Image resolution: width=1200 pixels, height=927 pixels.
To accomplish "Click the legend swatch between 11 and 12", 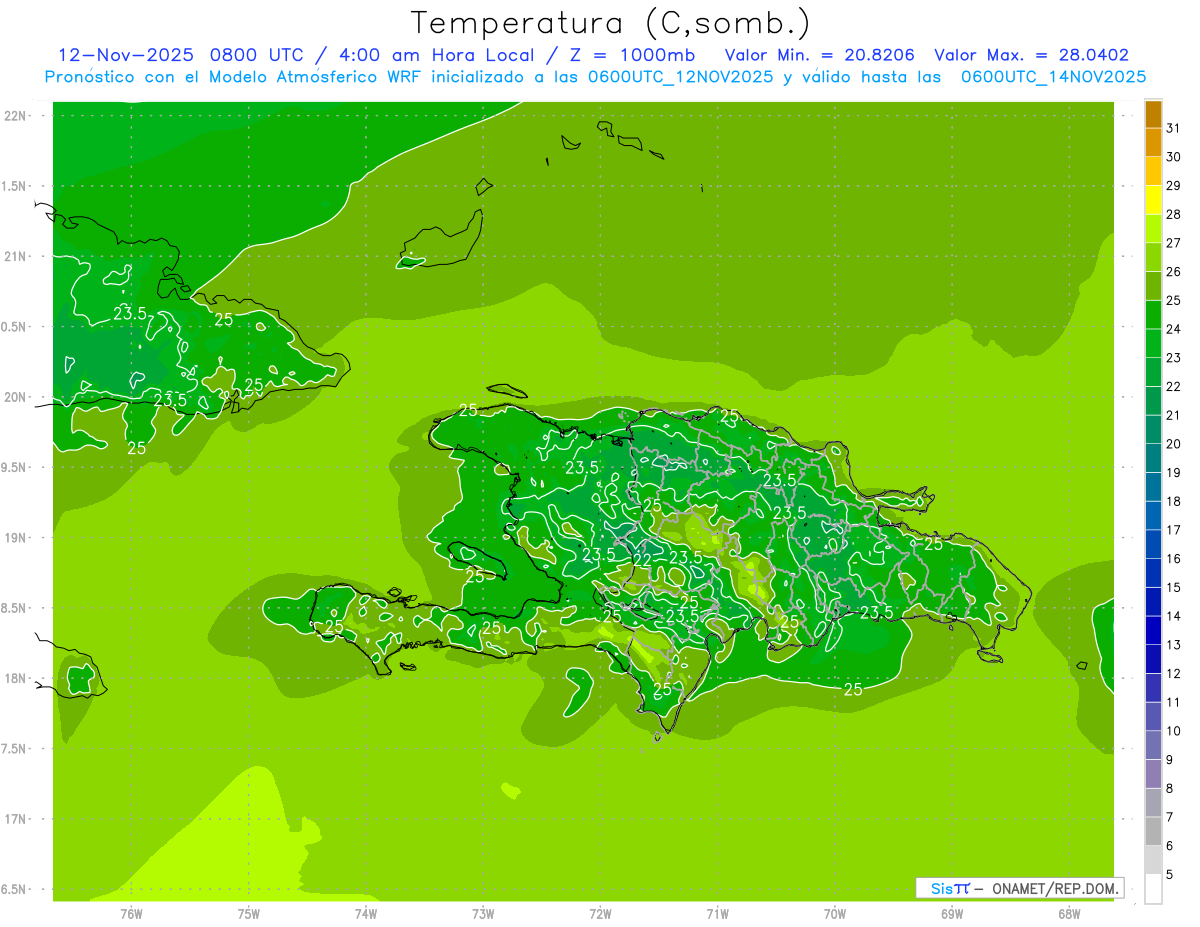I will pyautogui.click(x=1153, y=688).
